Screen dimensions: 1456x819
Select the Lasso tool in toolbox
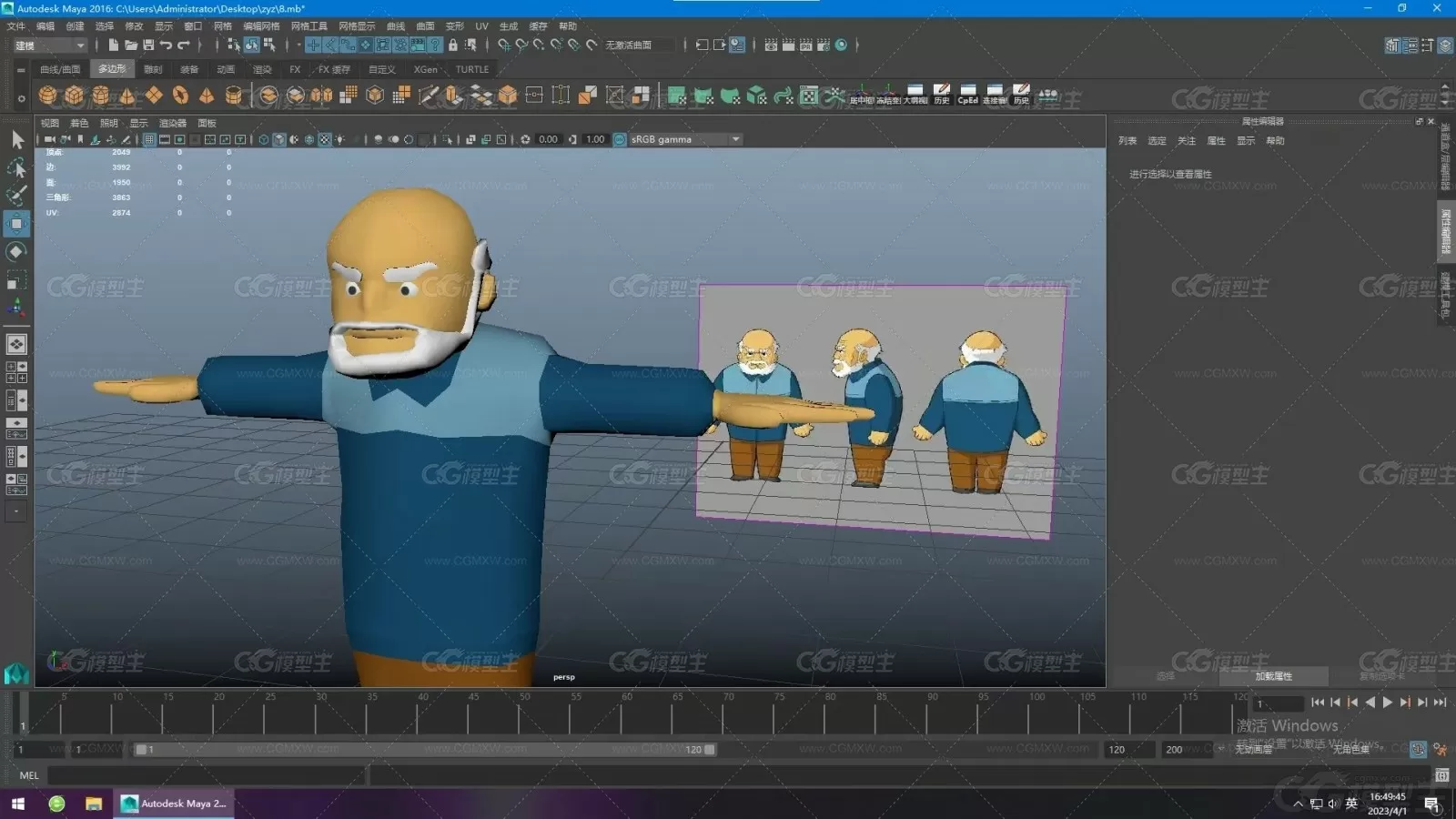pyautogui.click(x=16, y=167)
